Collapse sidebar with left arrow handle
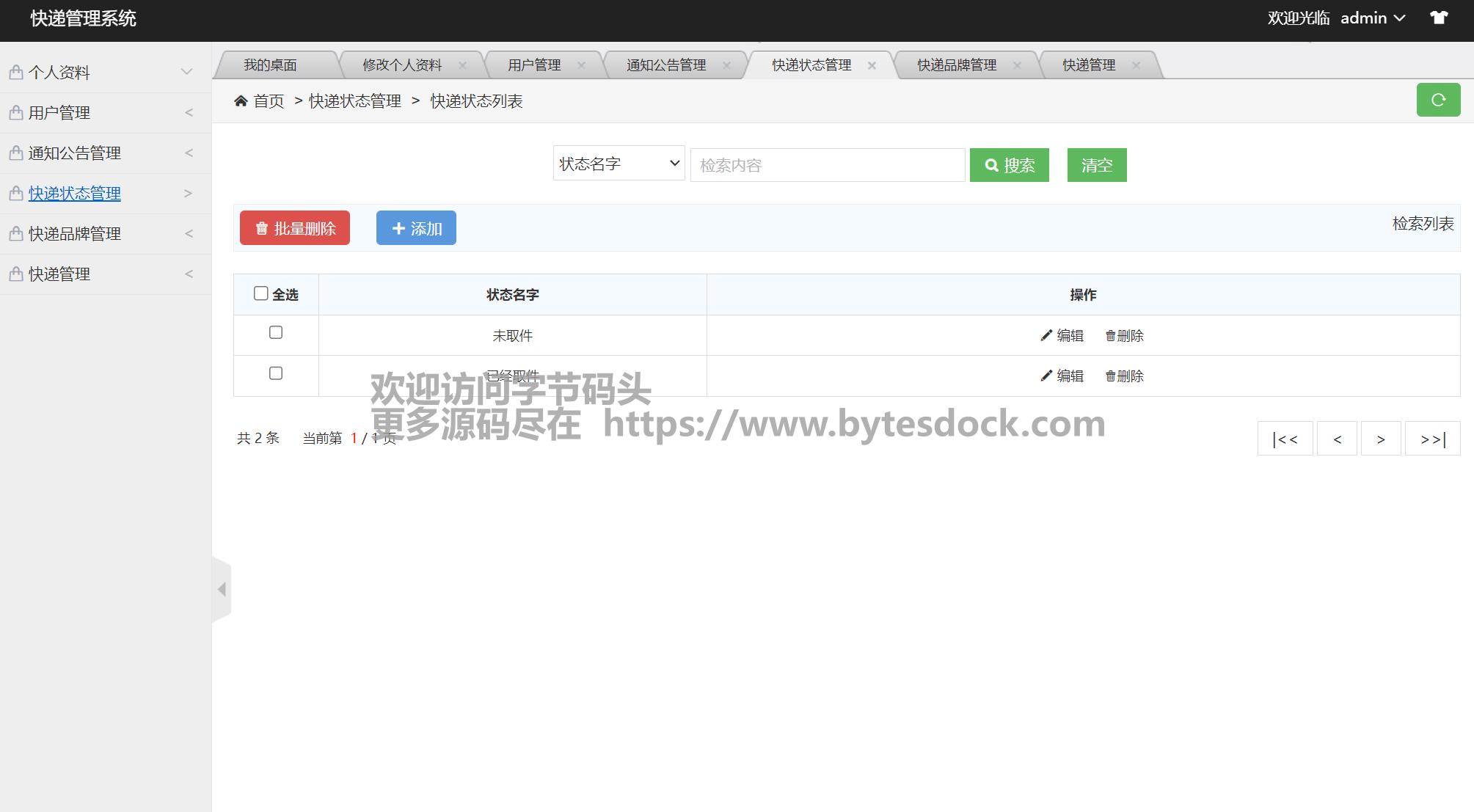 222,589
